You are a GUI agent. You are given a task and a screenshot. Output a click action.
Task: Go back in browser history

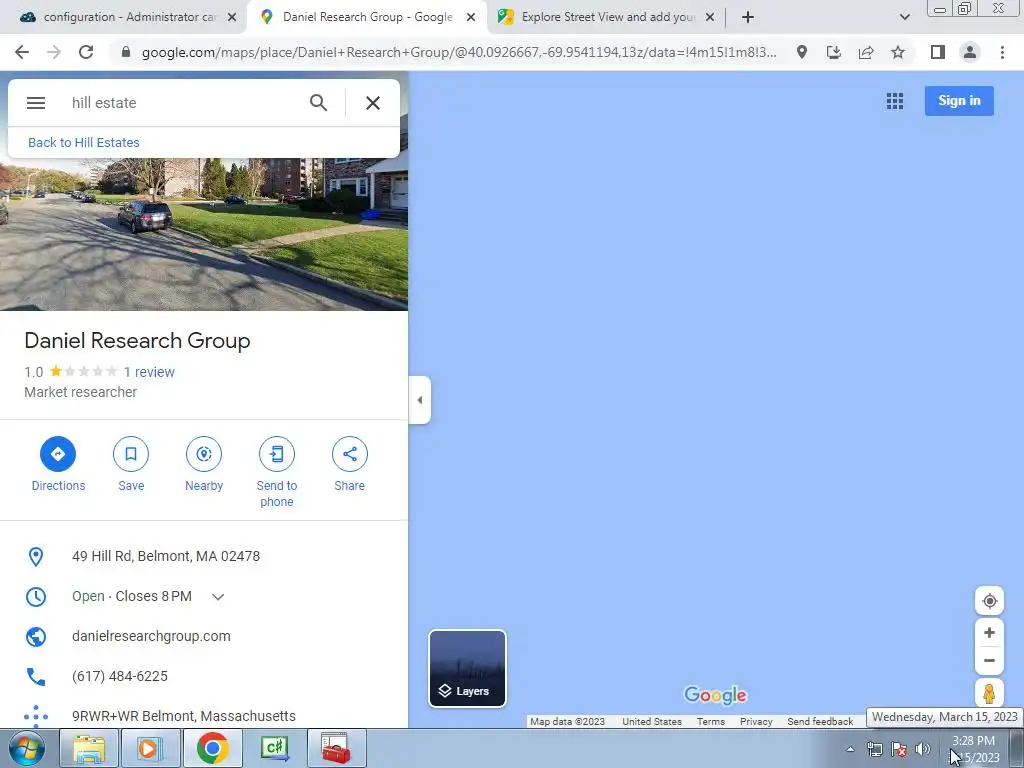(x=22, y=52)
